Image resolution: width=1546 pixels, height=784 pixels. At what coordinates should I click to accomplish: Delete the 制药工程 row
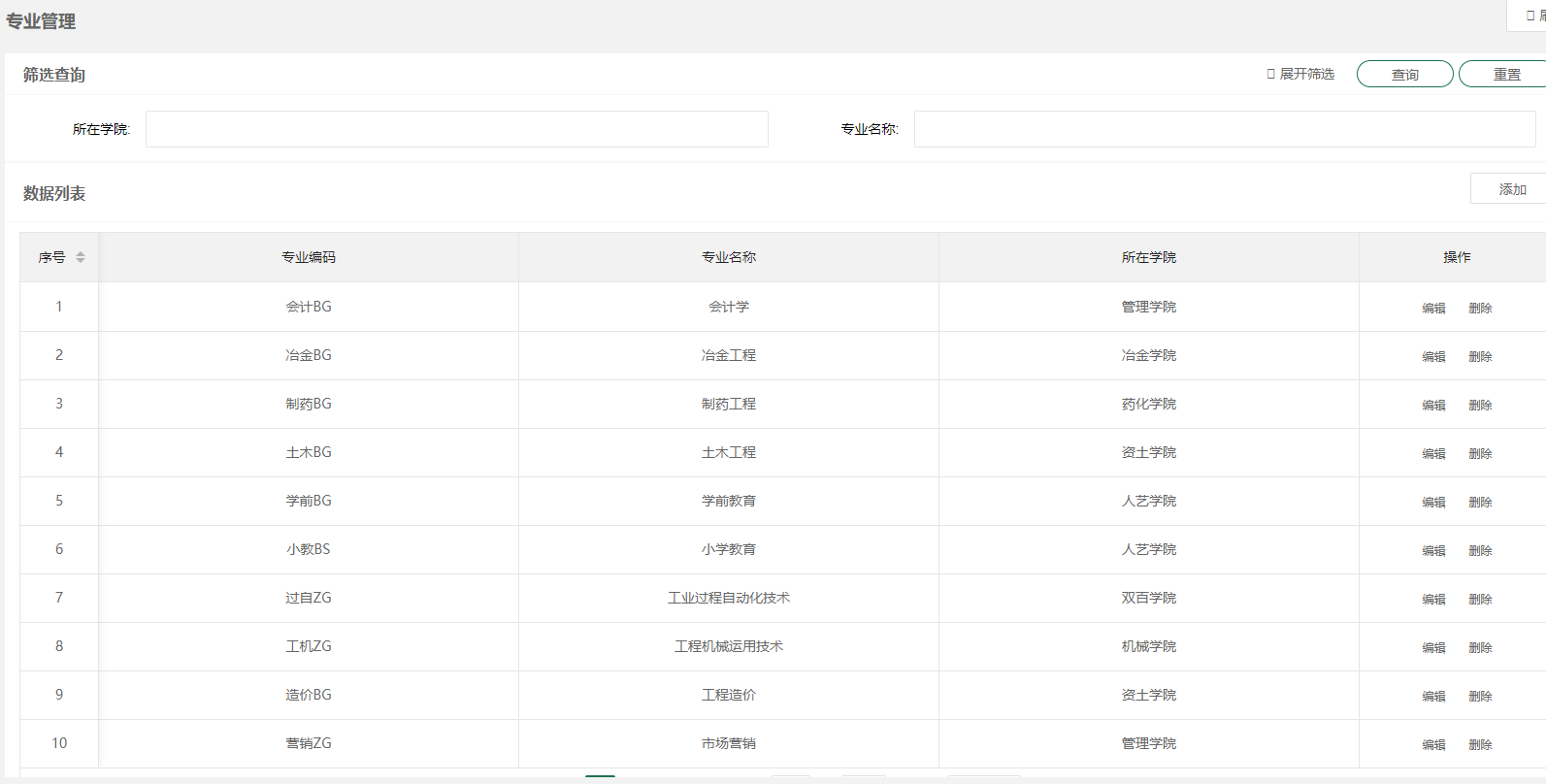[x=1480, y=406]
